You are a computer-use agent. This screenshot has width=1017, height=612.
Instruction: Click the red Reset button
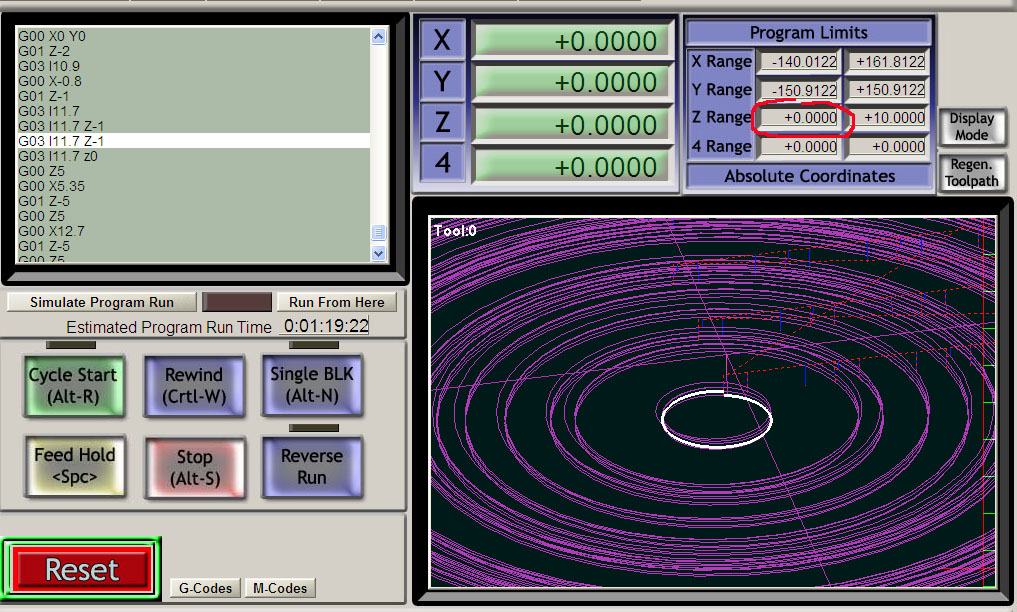coord(82,570)
